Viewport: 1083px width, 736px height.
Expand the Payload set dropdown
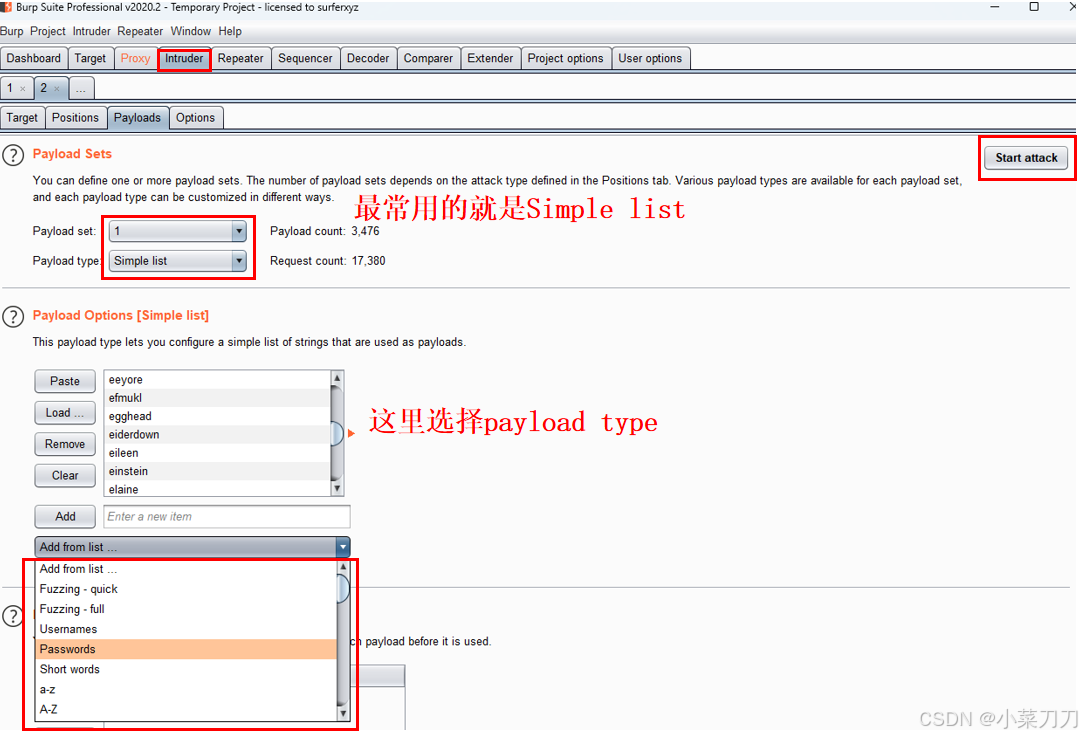pyautogui.click(x=239, y=231)
